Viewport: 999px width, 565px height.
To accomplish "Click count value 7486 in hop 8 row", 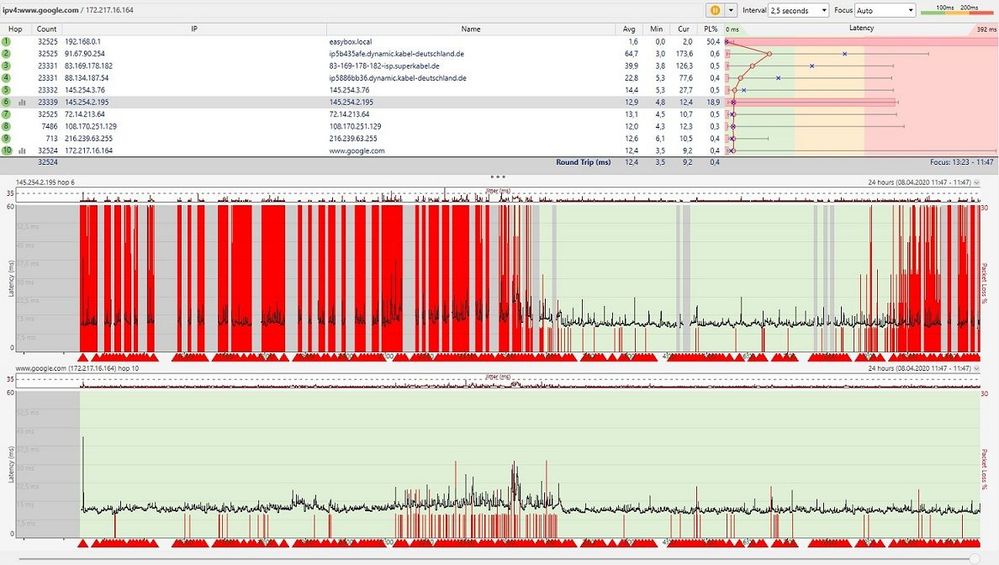I will (x=49, y=126).
